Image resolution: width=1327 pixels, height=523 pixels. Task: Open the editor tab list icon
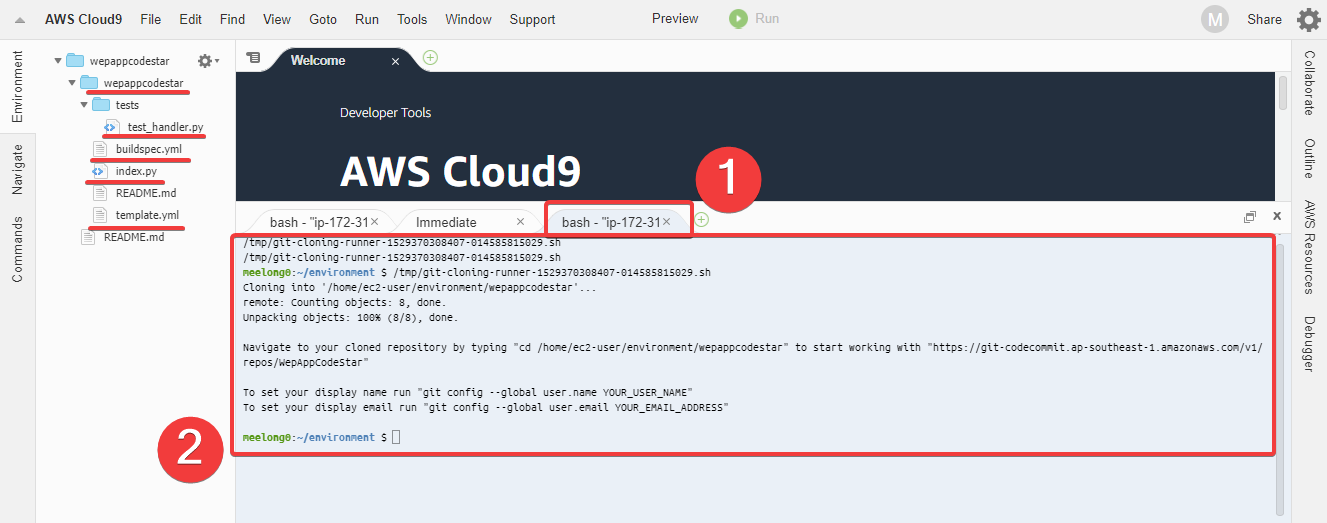253,59
